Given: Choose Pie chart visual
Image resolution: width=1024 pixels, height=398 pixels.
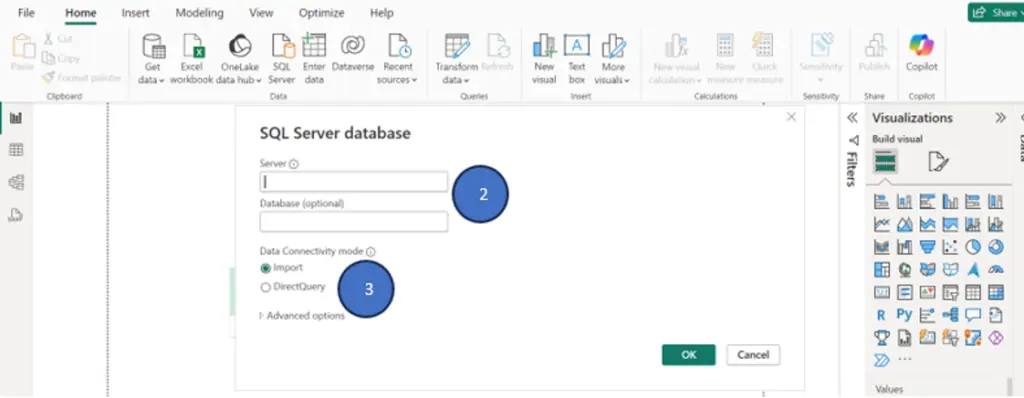Looking at the screenshot, I should tap(973, 247).
